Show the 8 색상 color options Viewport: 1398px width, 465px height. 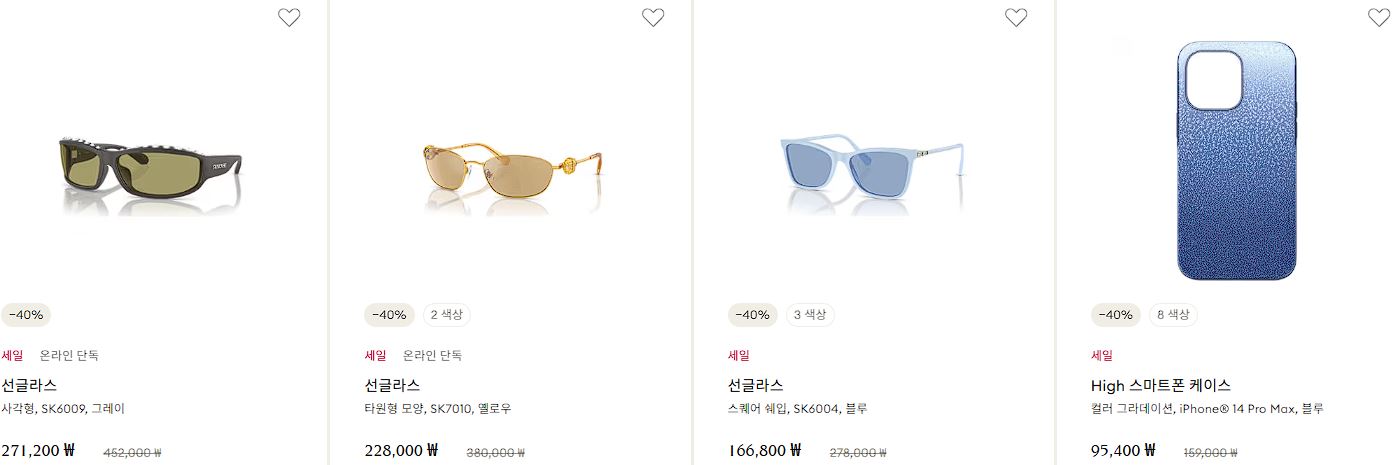[x=1173, y=315]
